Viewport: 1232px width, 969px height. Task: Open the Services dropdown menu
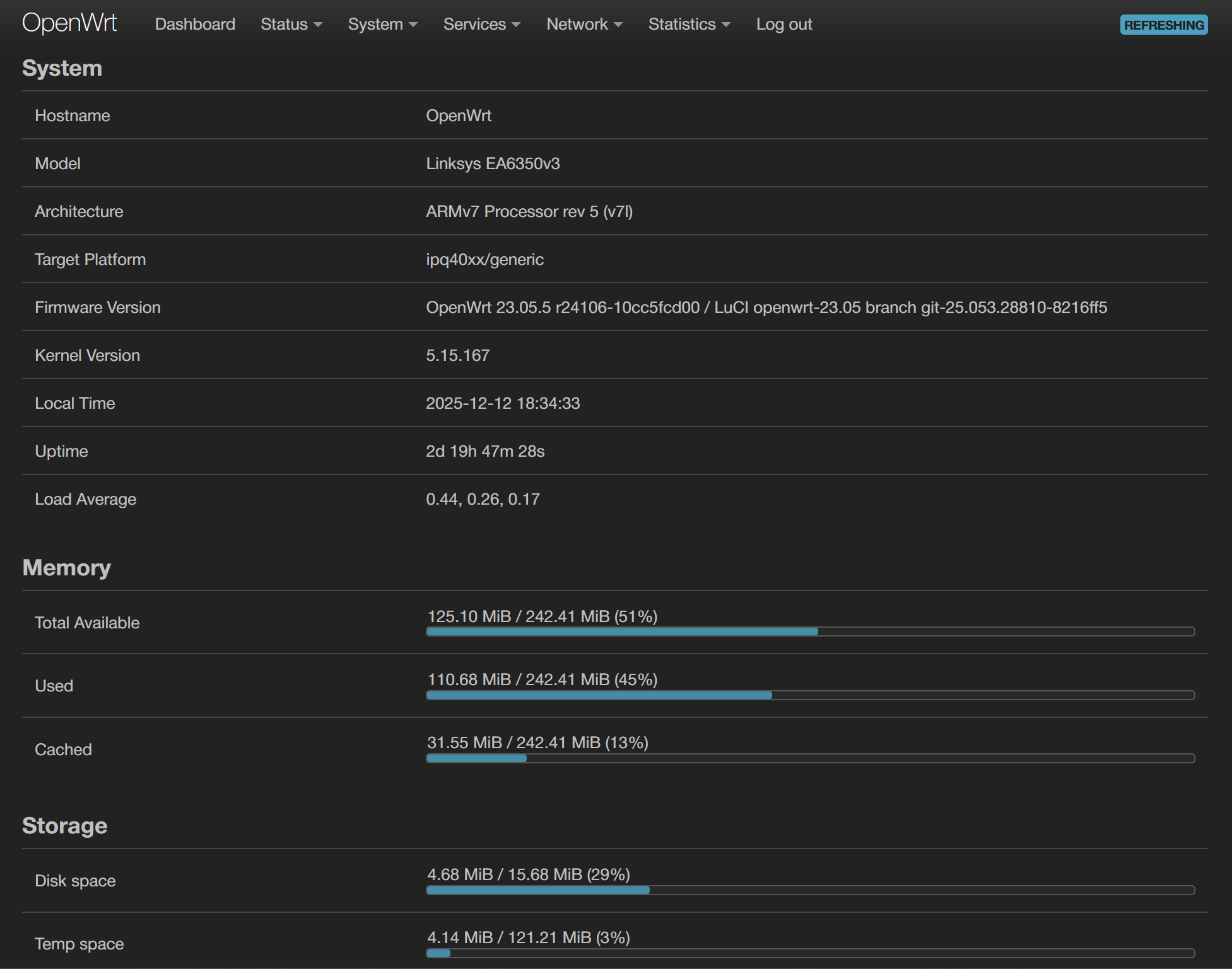[481, 24]
